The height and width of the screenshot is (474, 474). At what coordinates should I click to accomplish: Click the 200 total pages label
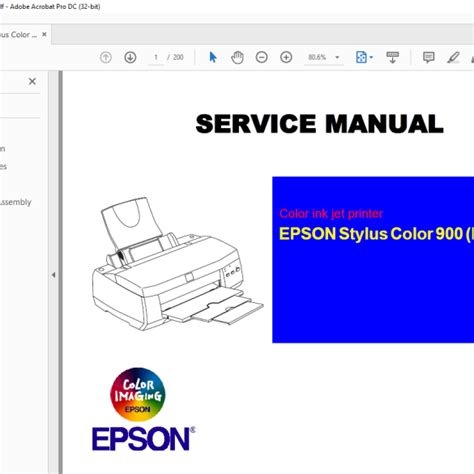pos(178,57)
